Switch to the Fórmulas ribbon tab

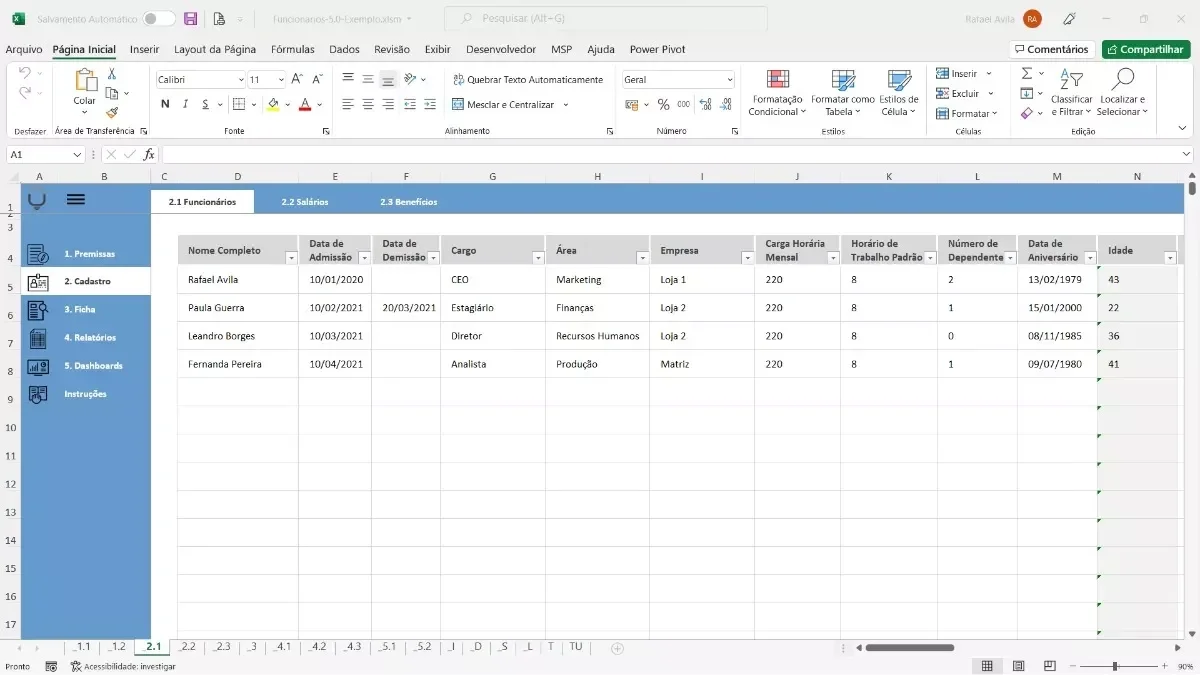point(292,49)
